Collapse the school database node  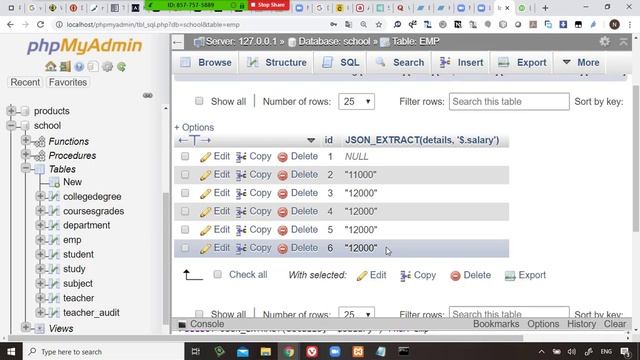(x=11, y=125)
